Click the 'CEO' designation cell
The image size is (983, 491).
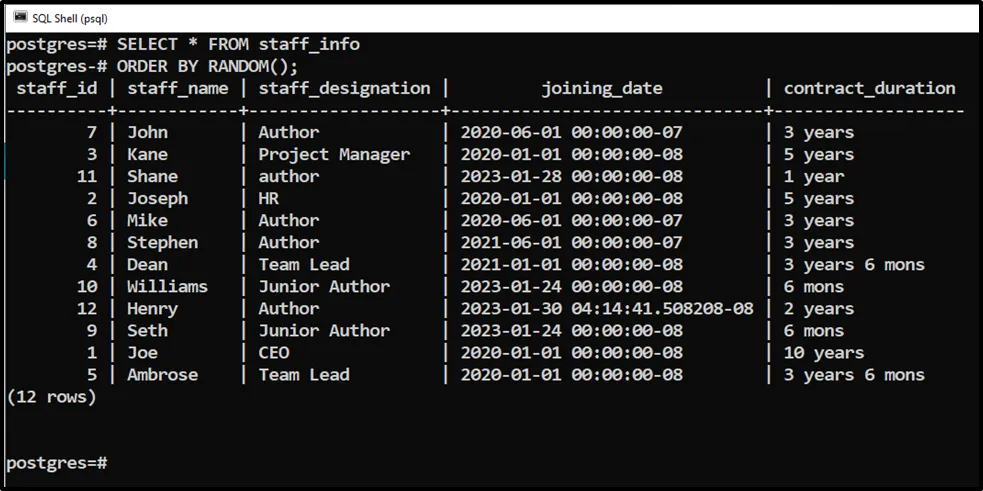[274, 352]
